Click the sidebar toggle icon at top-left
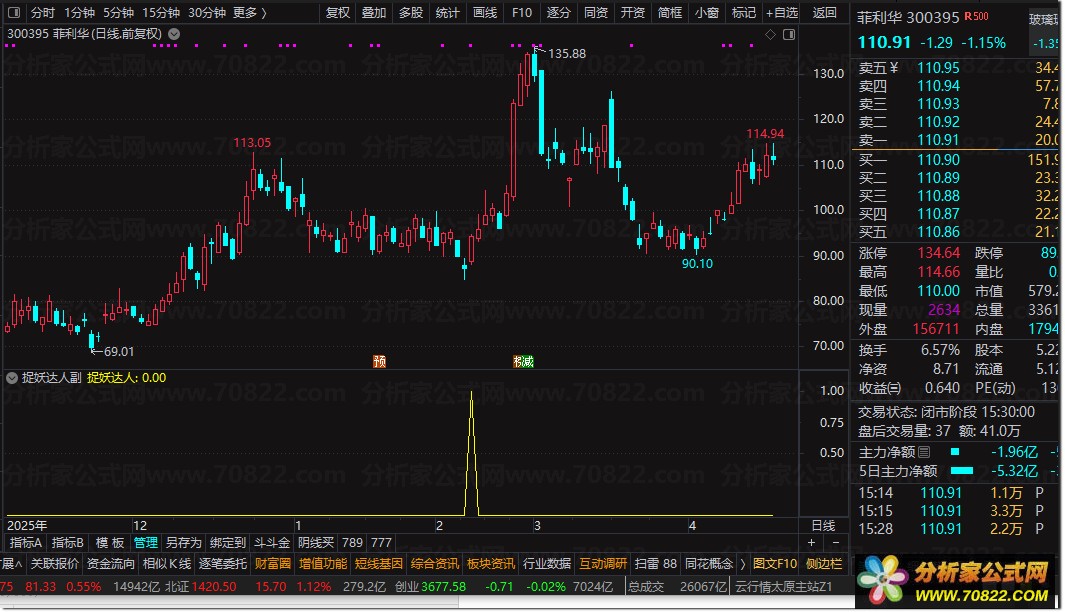1065x612 pixels. coord(14,12)
